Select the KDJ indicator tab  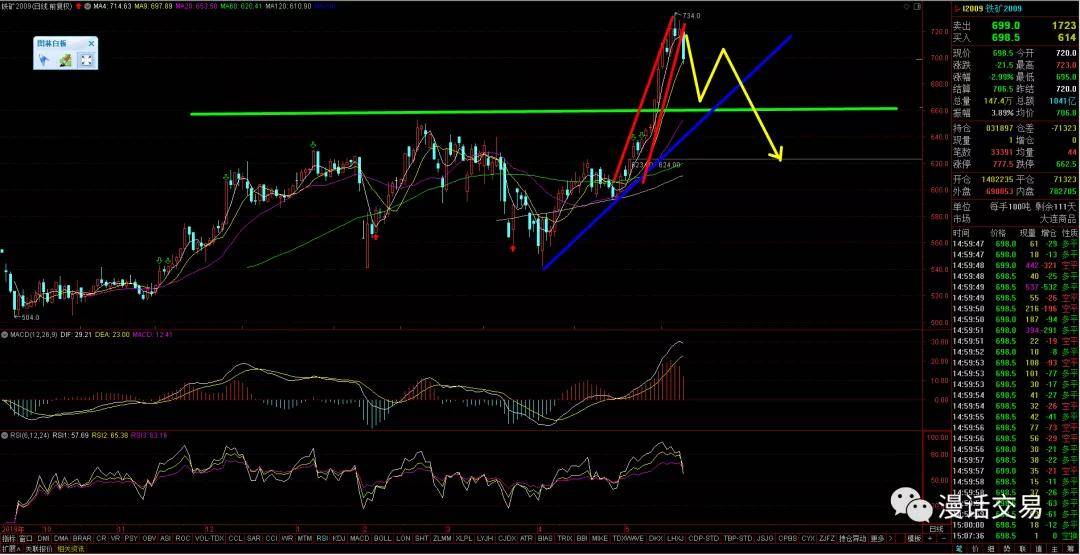(x=338, y=538)
